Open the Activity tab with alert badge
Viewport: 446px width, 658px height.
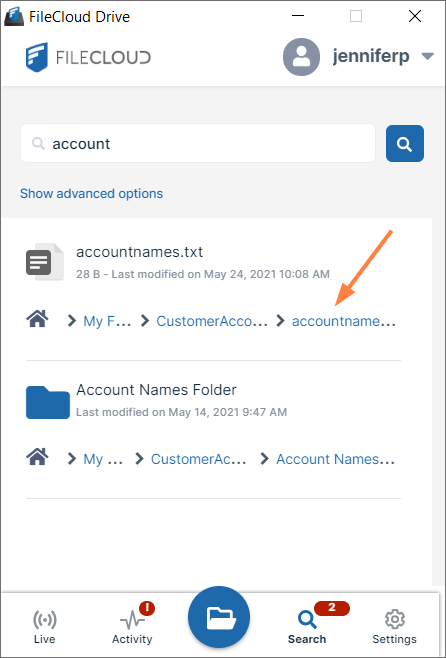pyautogui.click(x=132, y=624)
